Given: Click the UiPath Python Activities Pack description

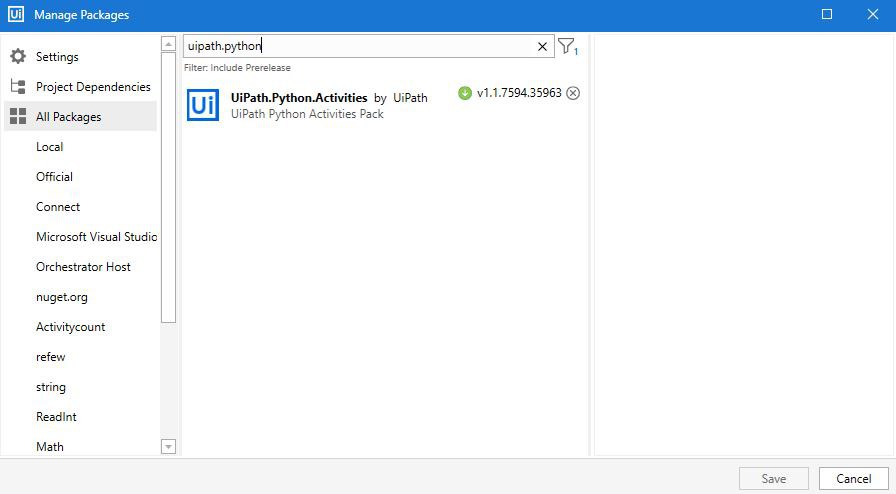Looking at the screenshot, I should [307, 114].
